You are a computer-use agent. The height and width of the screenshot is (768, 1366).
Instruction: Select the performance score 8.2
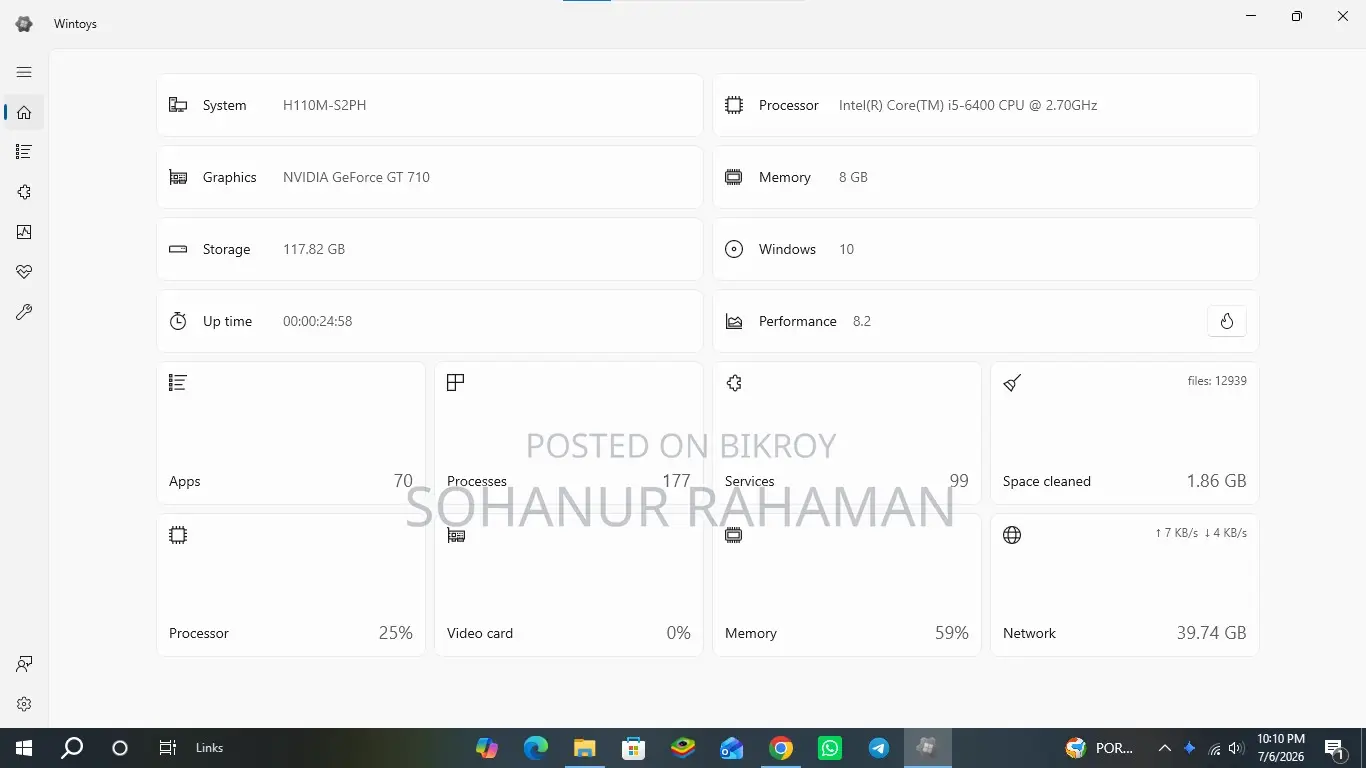pos(862,321)
